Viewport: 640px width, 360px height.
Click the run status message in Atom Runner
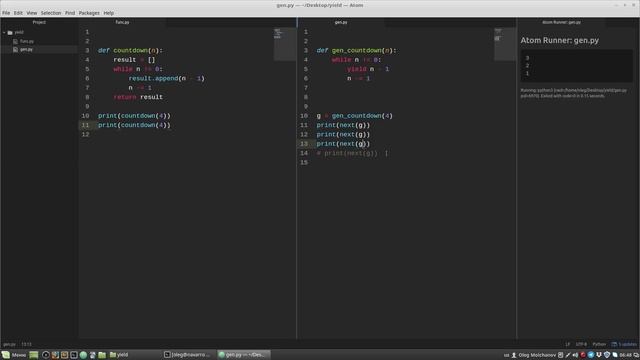point(573,93)
